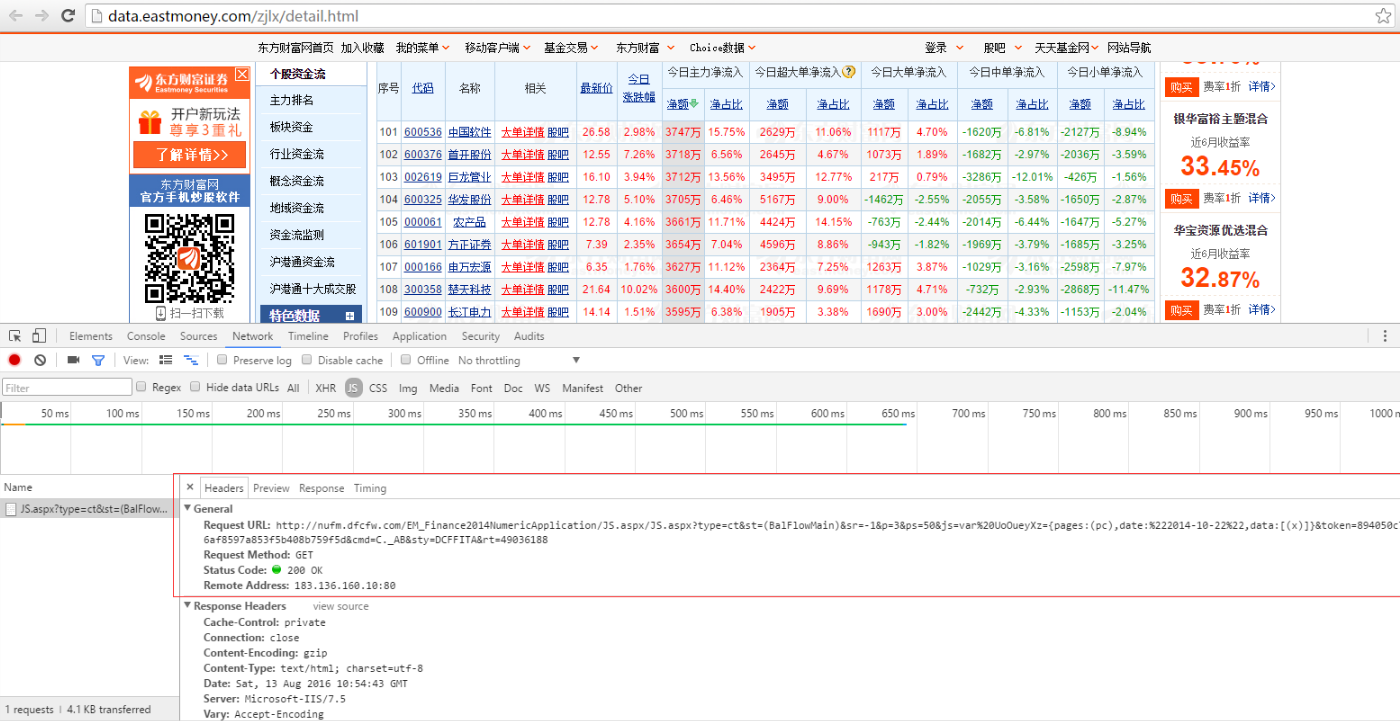
Task: Open Choice数据 dropdown menu
Action: pos(722,47)
